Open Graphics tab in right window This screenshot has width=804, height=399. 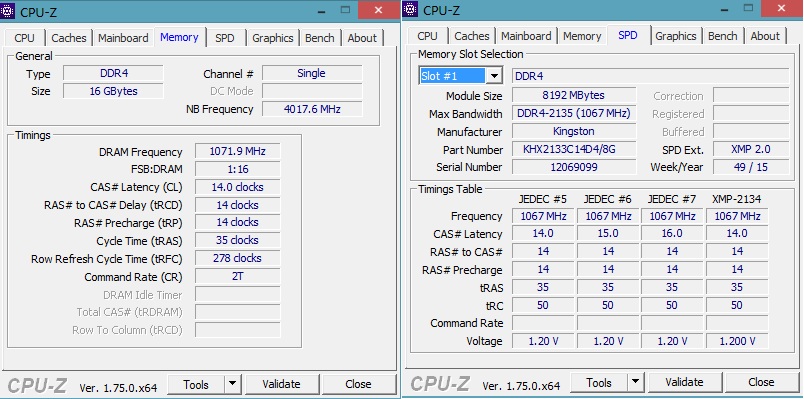[676, 36]
